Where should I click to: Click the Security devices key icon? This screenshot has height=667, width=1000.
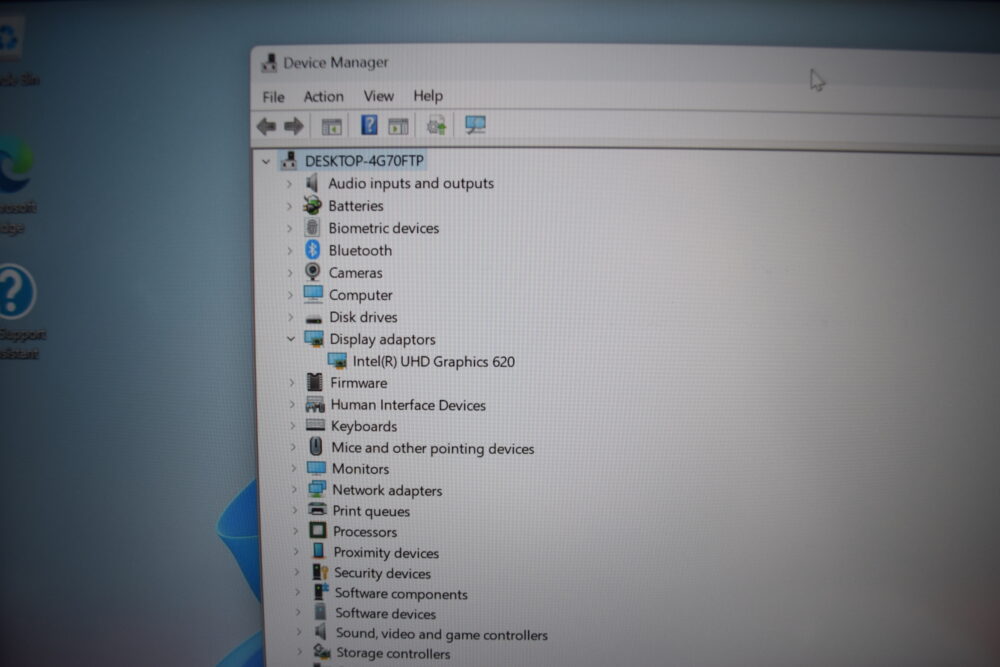(x=320, y=572)
